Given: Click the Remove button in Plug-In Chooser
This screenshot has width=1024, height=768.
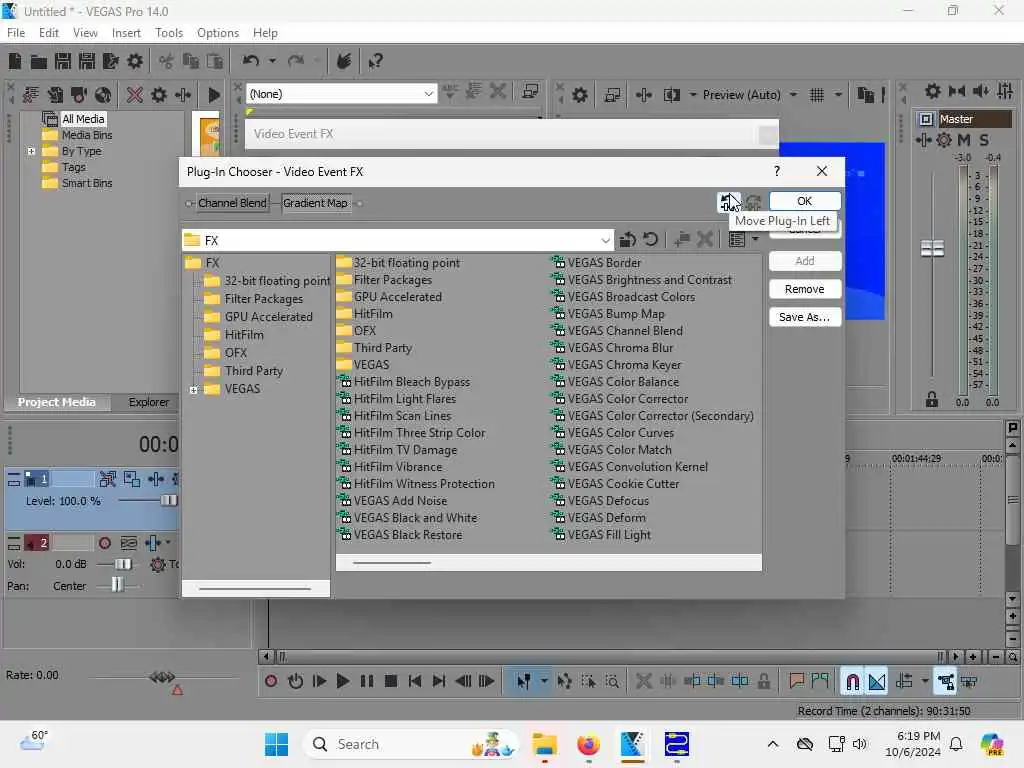Looking at the screenshot, I should pyautogui.click(x=805, y=289).
